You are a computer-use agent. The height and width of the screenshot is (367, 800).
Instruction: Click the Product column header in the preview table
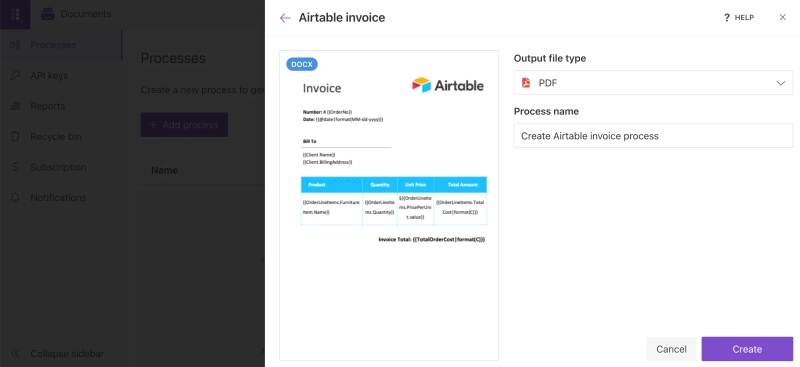pos(317,185)
